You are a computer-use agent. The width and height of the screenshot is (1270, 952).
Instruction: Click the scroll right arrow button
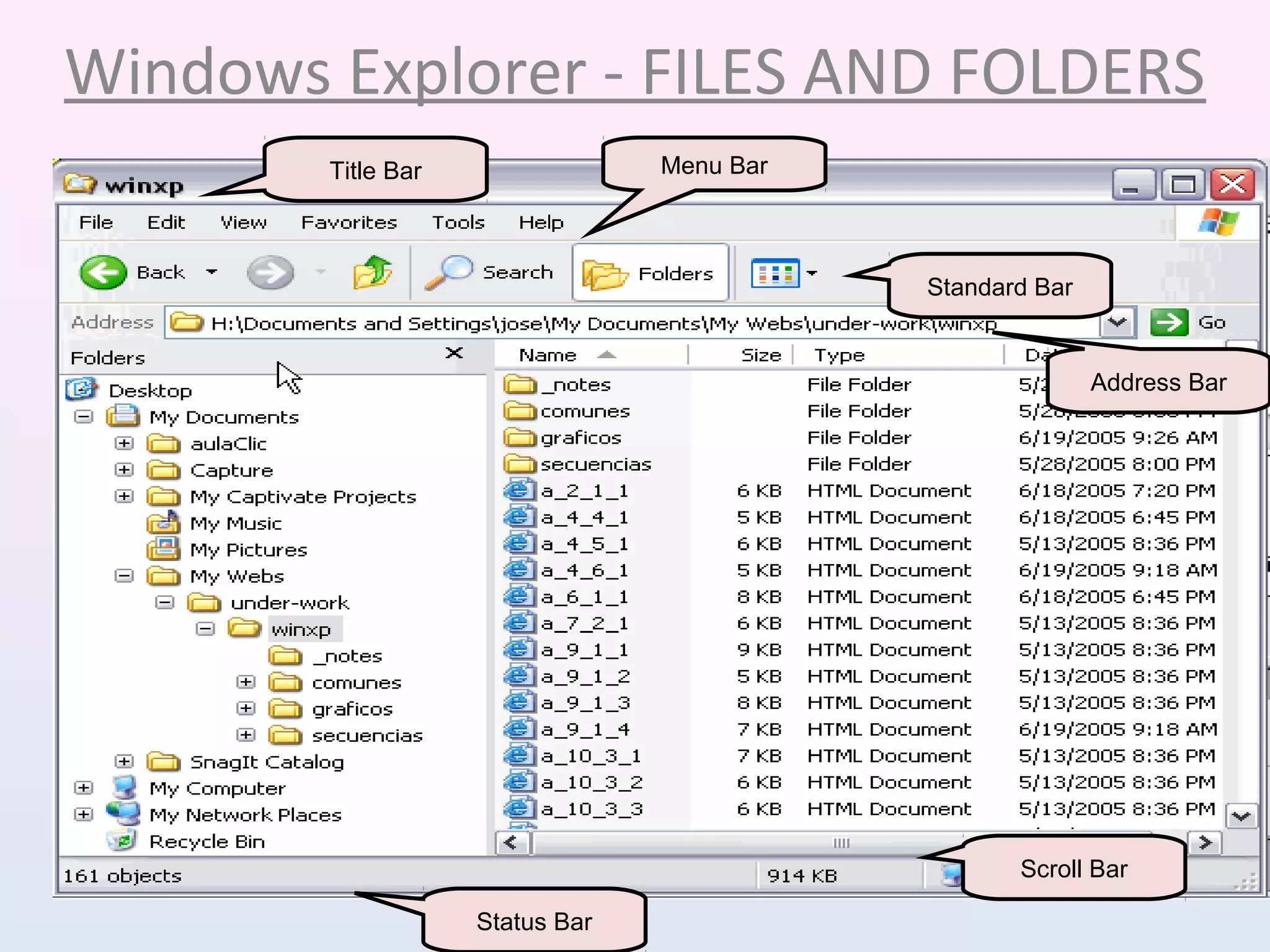[x=1205, y=843]
